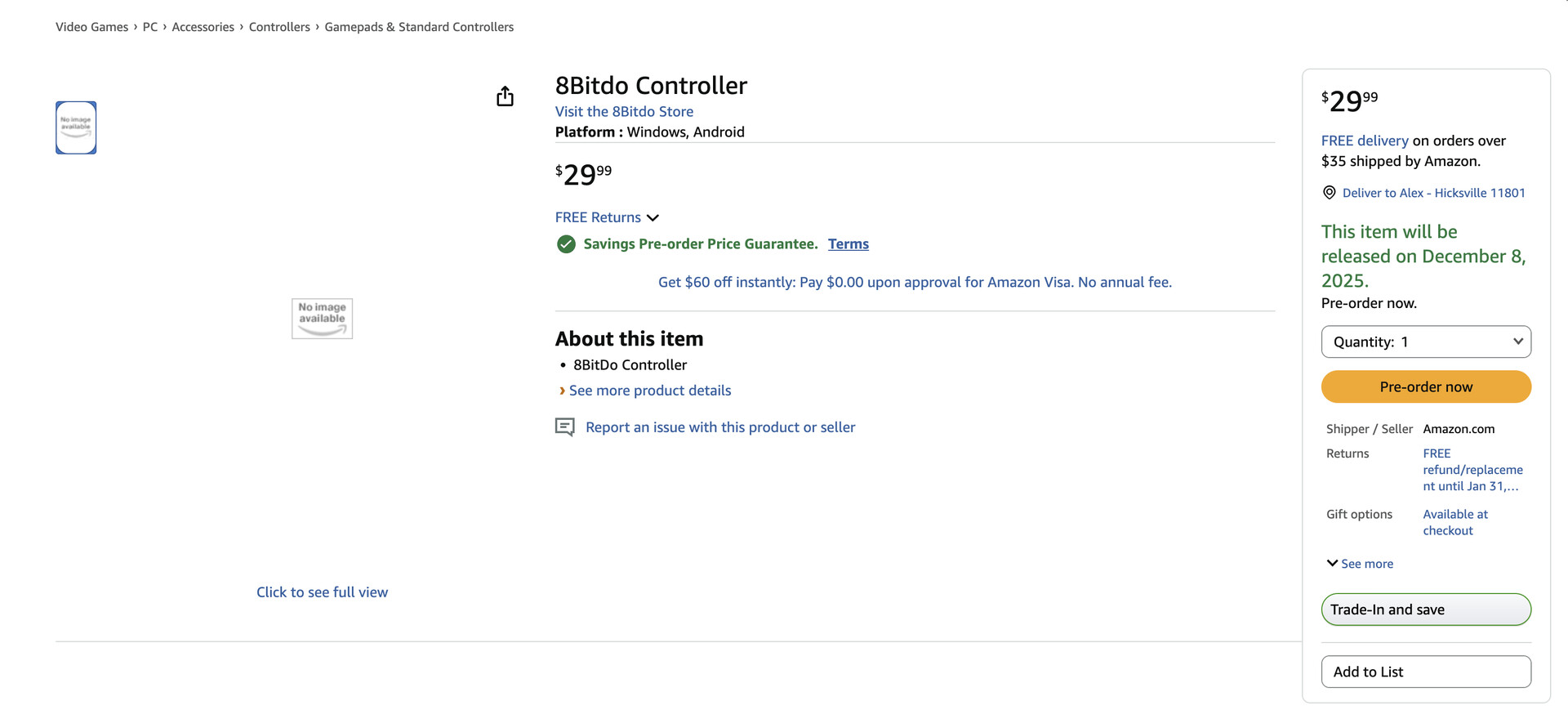The image size is (1568, 710).
Task: Expand See more seller details
Action: 1360,564
